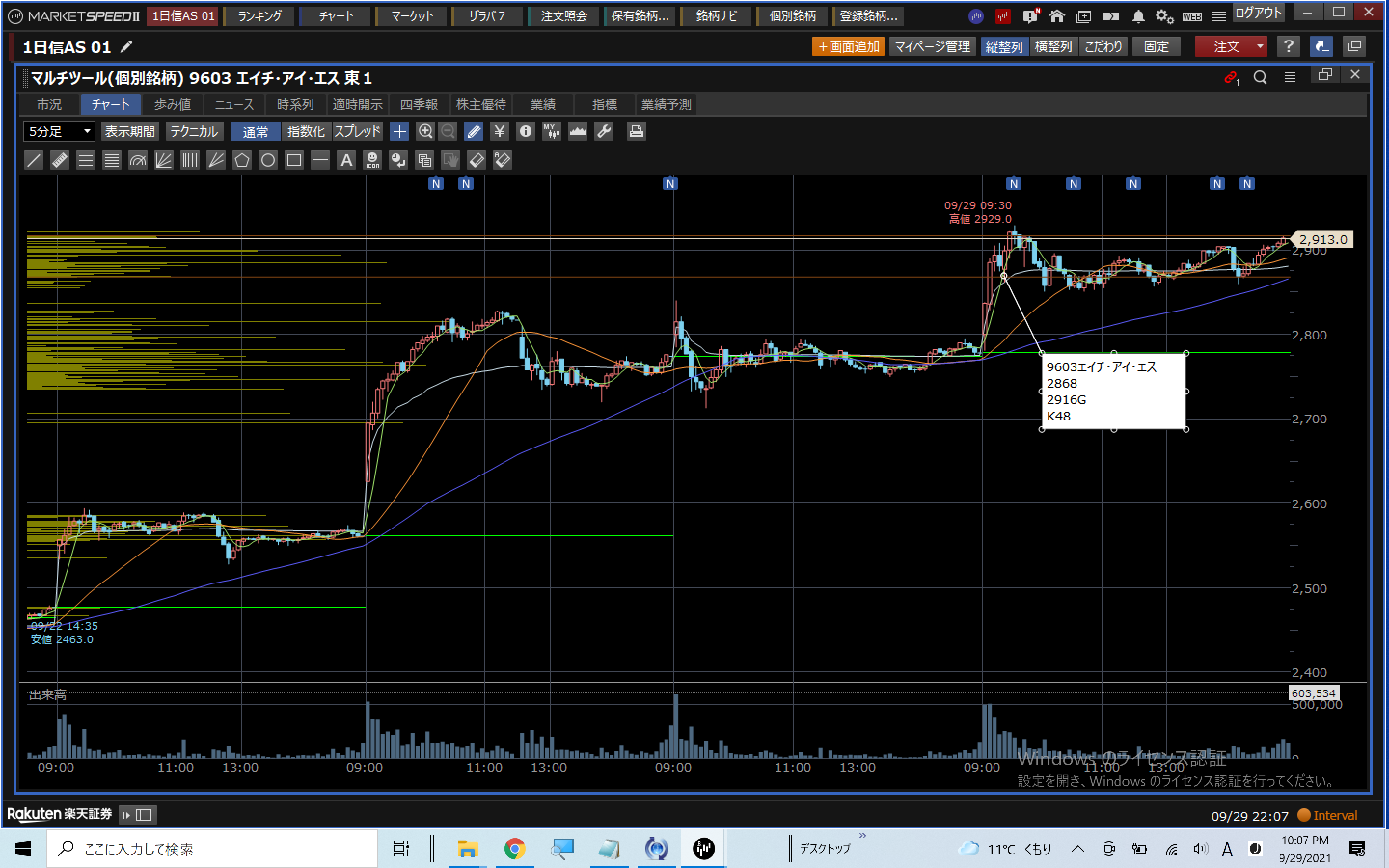Toggle the crosshair cursor button
The image size is (1389, 868).
pyautogui.click(x=399, y=132)
